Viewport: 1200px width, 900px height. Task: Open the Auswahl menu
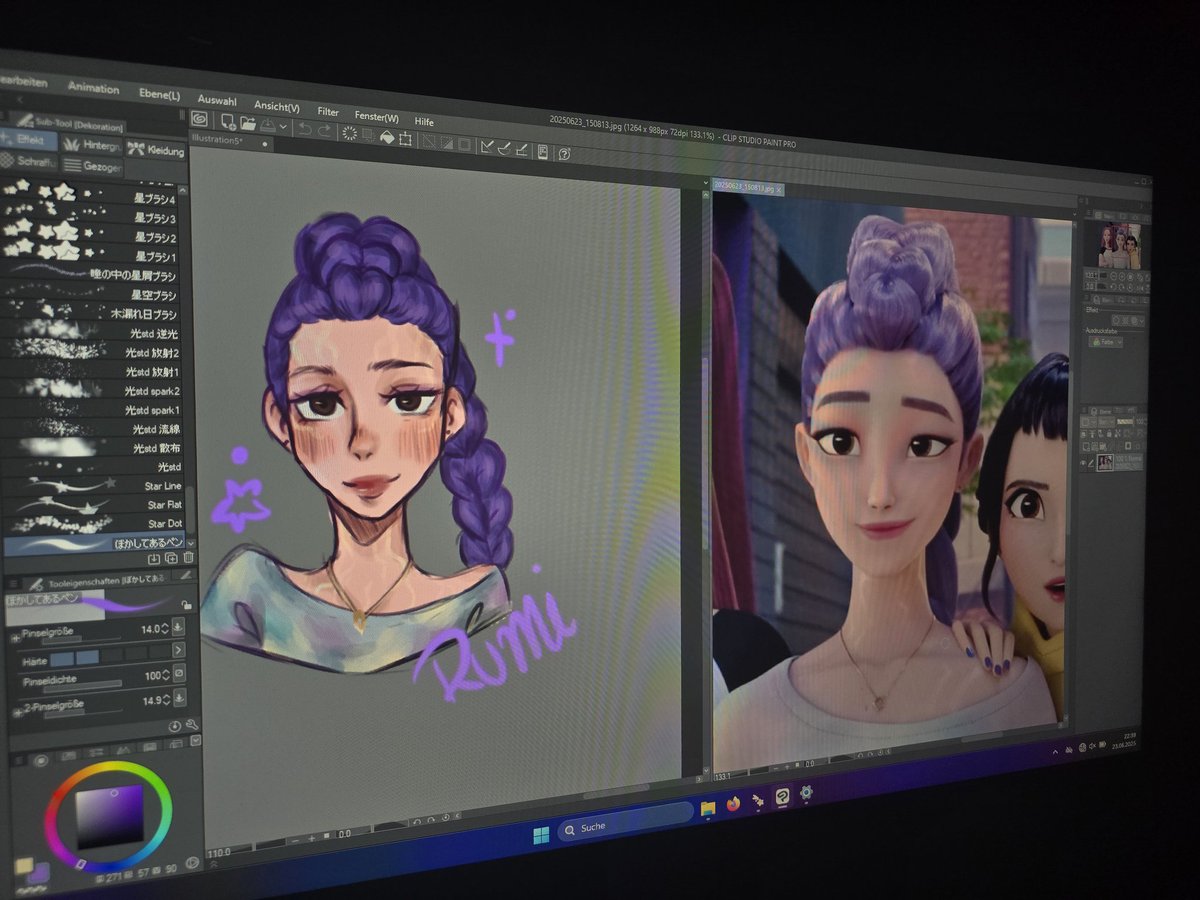point(217,101)
